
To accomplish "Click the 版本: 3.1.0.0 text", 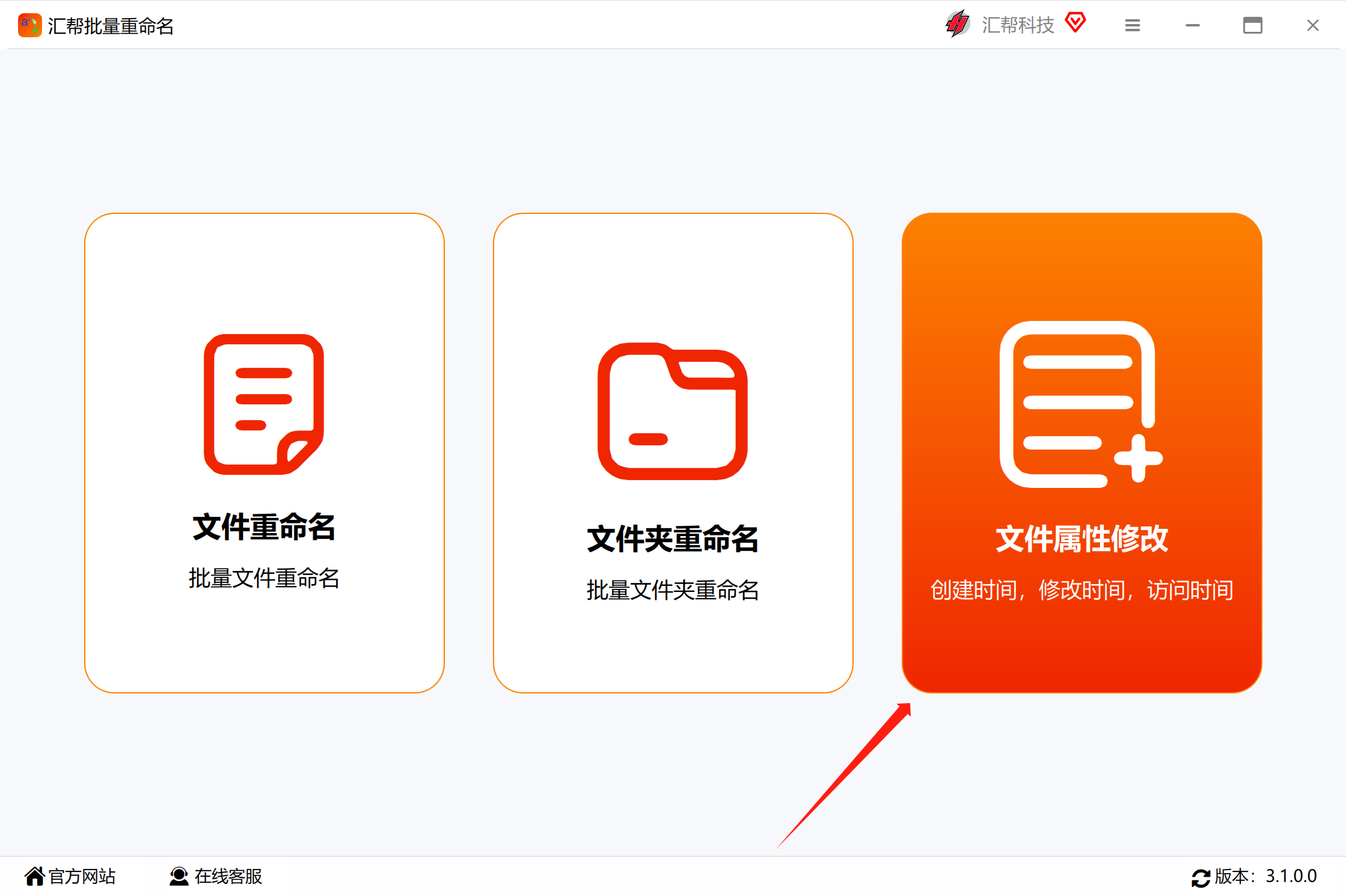I will pos(1265,876).
